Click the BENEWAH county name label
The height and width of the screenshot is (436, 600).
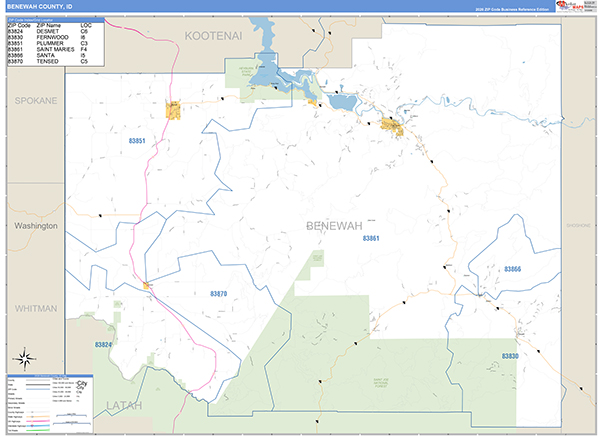334,226
